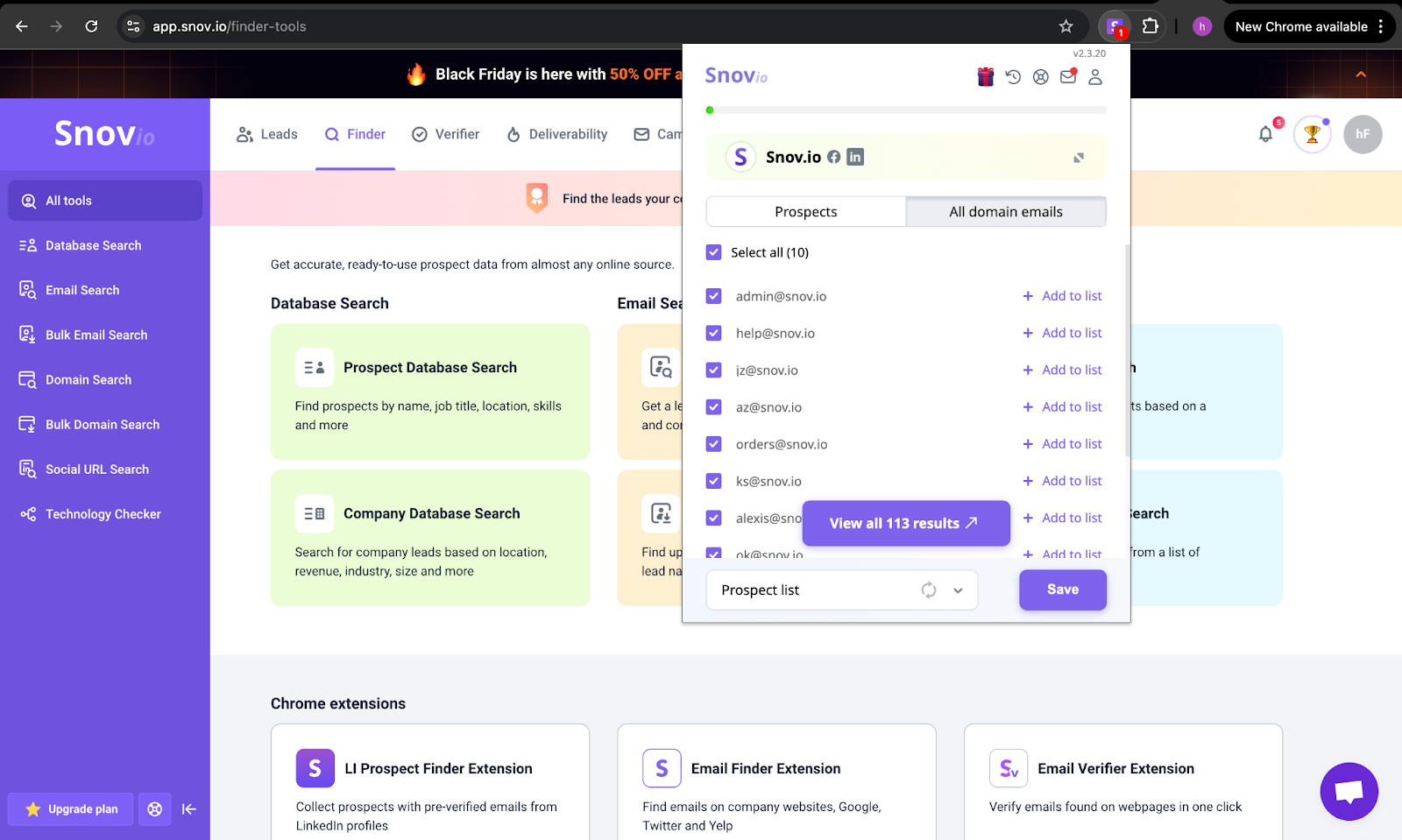Open Prospect list dropdown

(x=841, y=590)
